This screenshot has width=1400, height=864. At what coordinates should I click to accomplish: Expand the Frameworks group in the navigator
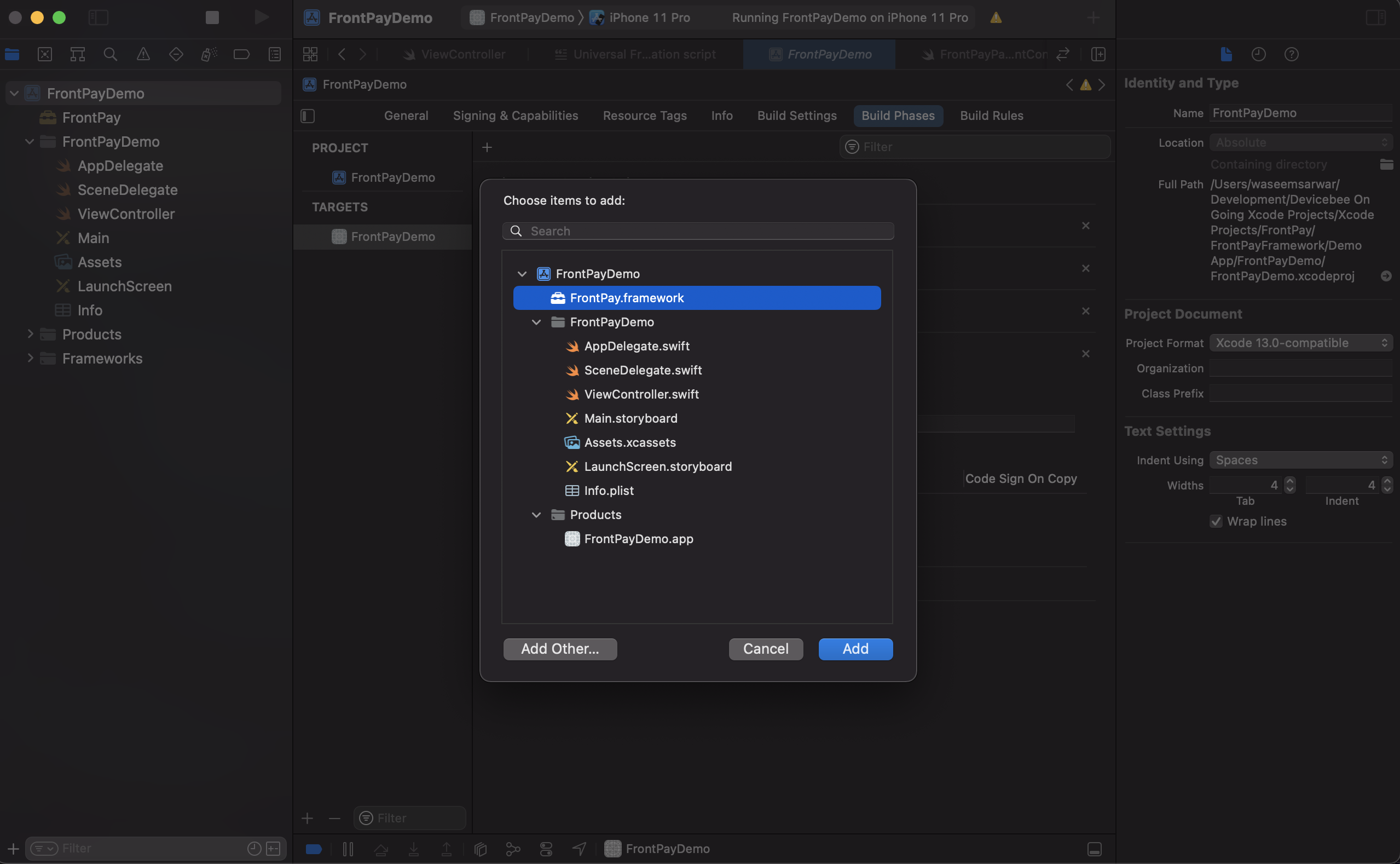pos(30,358)
